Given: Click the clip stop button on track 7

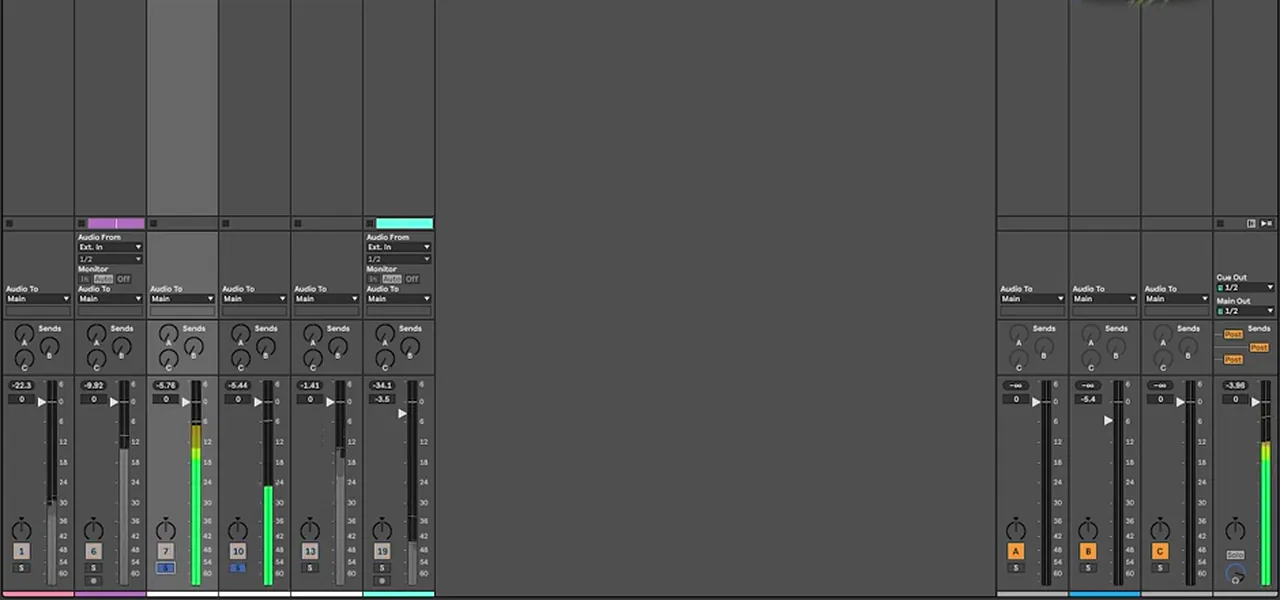Looking at the screenshot, I should pyautogui.click(x=154, y=224).
